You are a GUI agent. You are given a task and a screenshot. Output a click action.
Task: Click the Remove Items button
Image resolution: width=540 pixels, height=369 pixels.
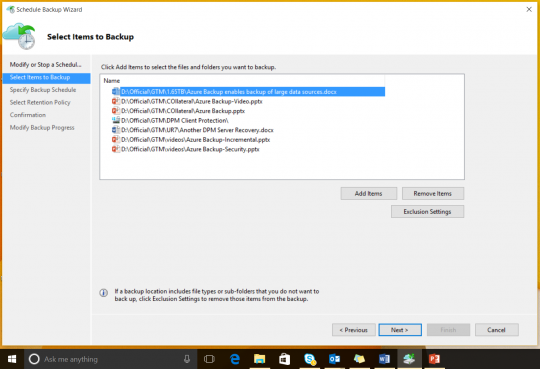coord(433,194)
